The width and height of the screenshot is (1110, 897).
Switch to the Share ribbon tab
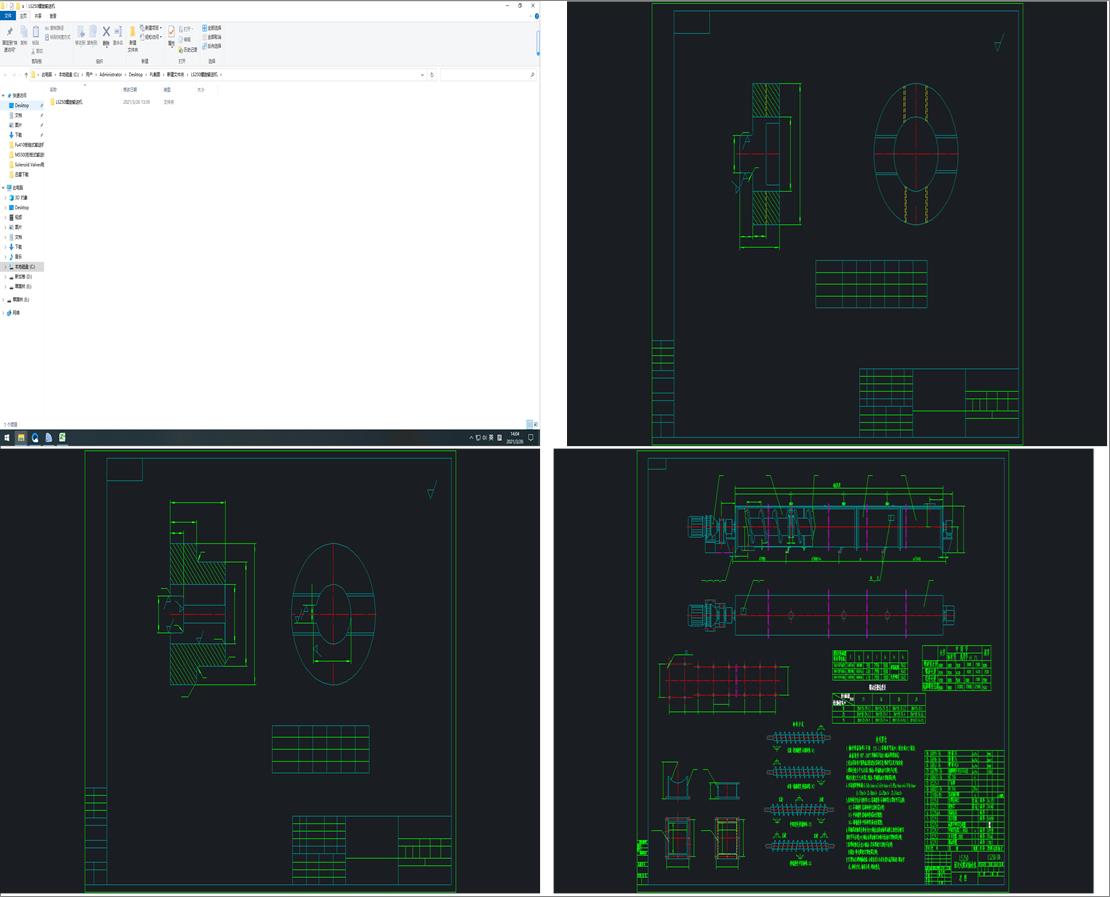point(38,16)
